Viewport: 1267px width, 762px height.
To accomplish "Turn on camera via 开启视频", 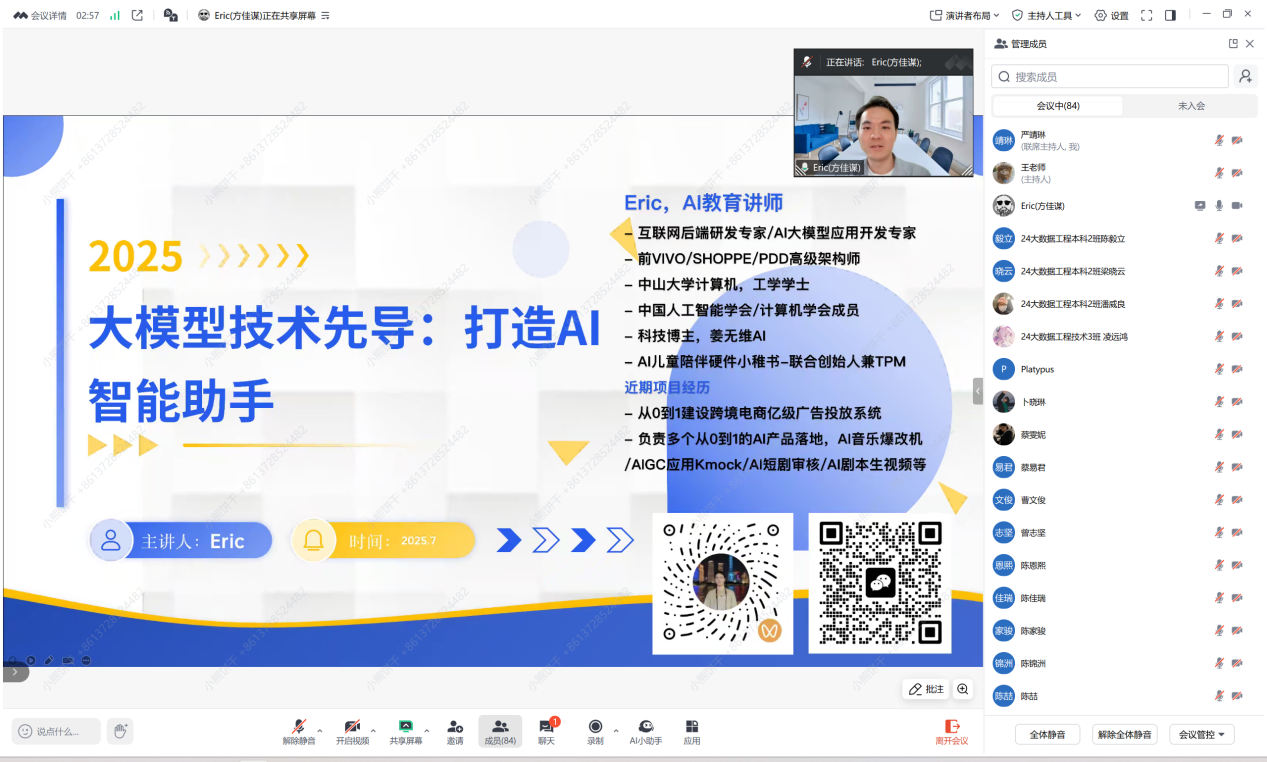I will tap(354, 731).
